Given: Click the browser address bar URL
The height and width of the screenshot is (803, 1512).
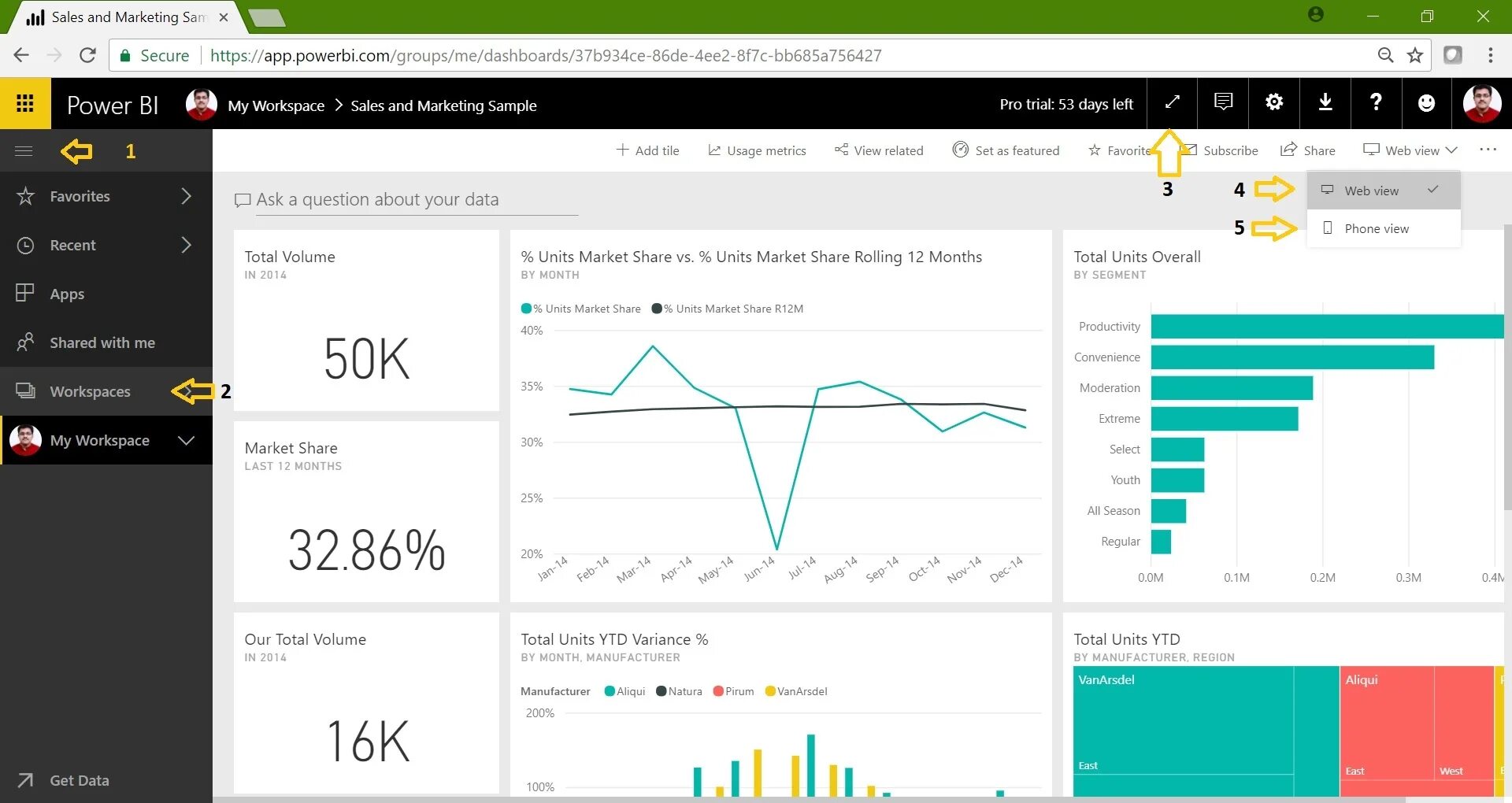Looking at the screenshot, I should (546, 55).
